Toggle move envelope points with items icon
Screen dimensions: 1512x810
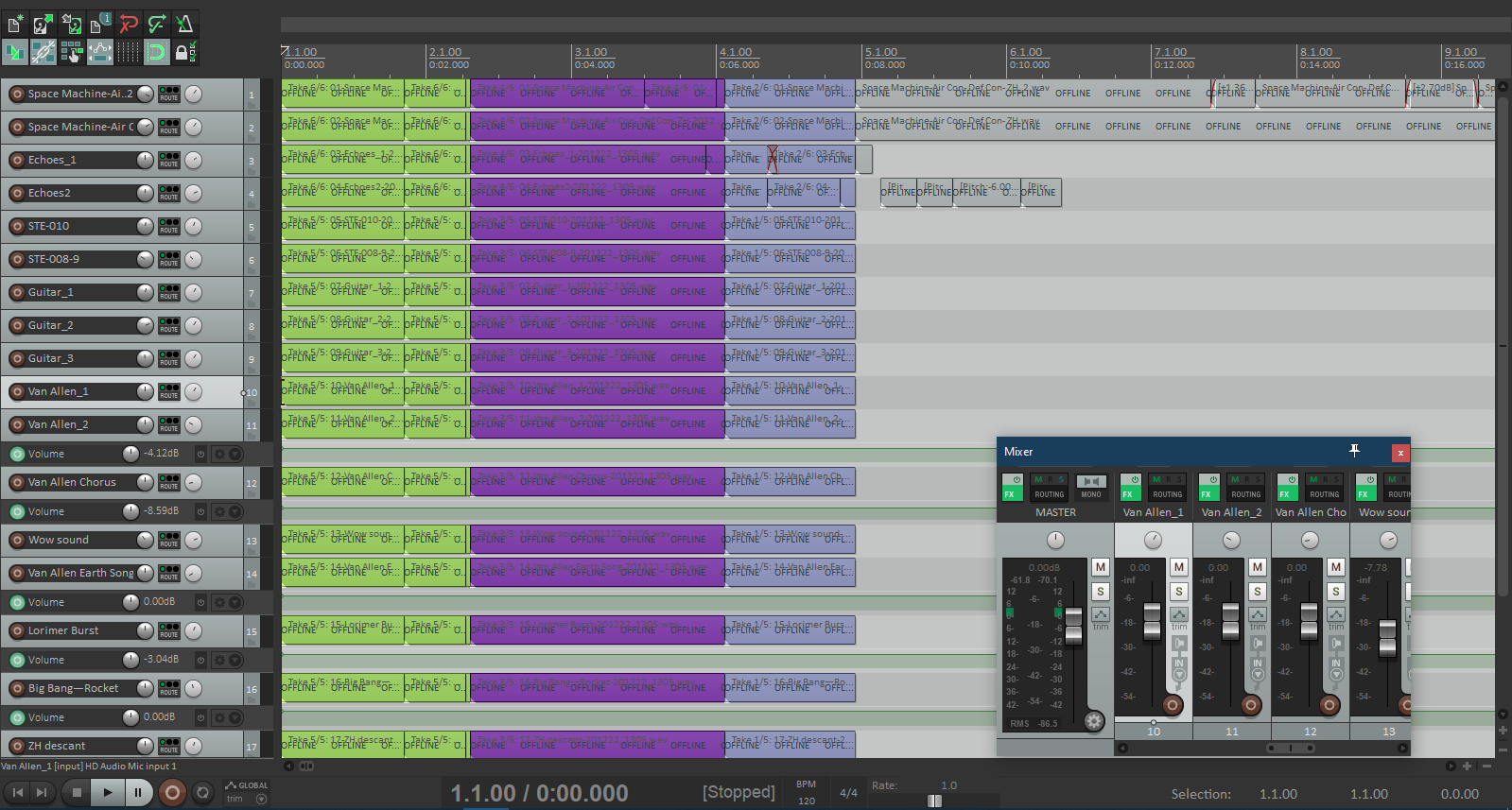coord(99,52)
